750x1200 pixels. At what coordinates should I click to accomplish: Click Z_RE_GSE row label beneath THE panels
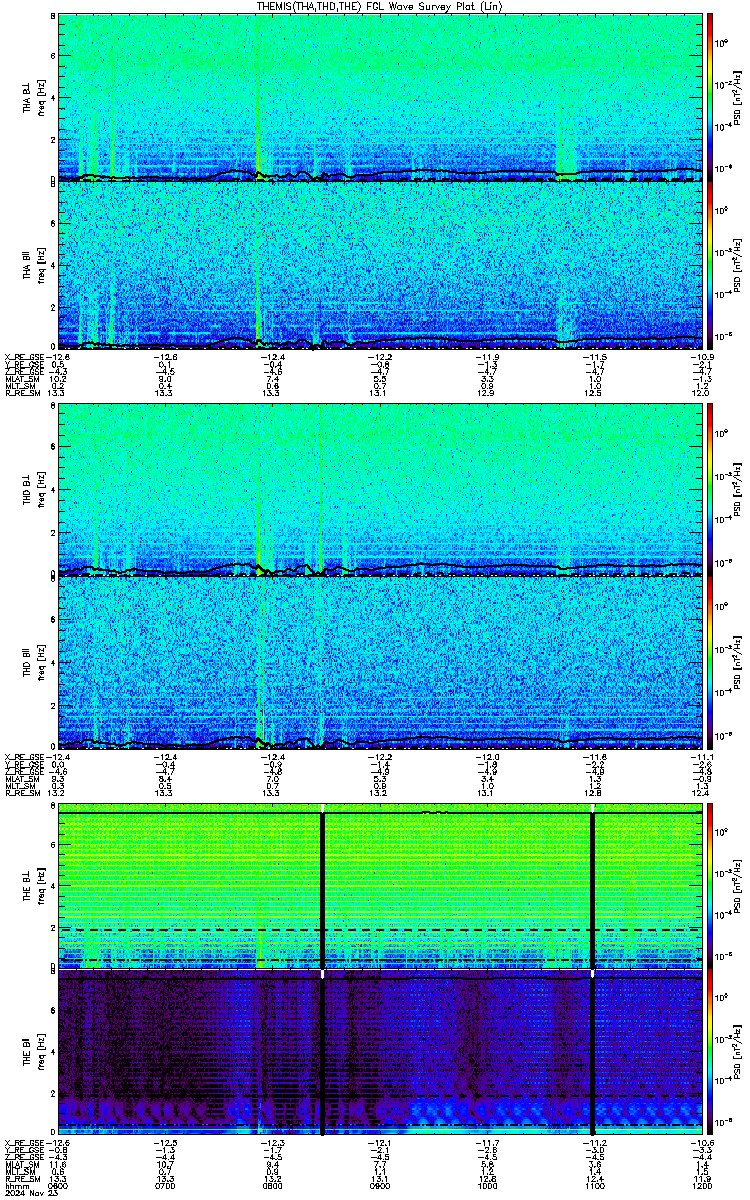point(24,1157)
